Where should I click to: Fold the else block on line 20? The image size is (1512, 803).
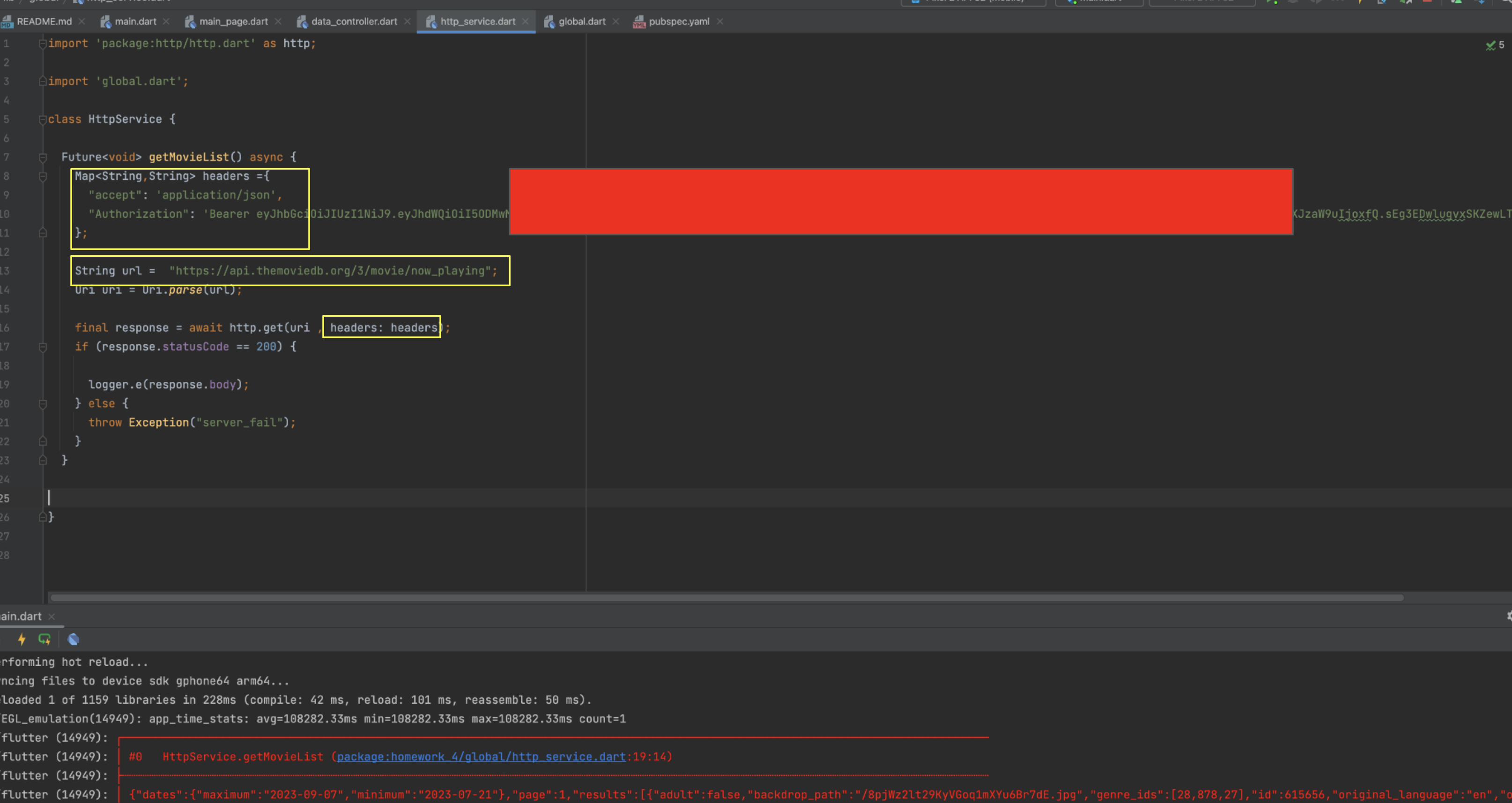pos(42,404)
